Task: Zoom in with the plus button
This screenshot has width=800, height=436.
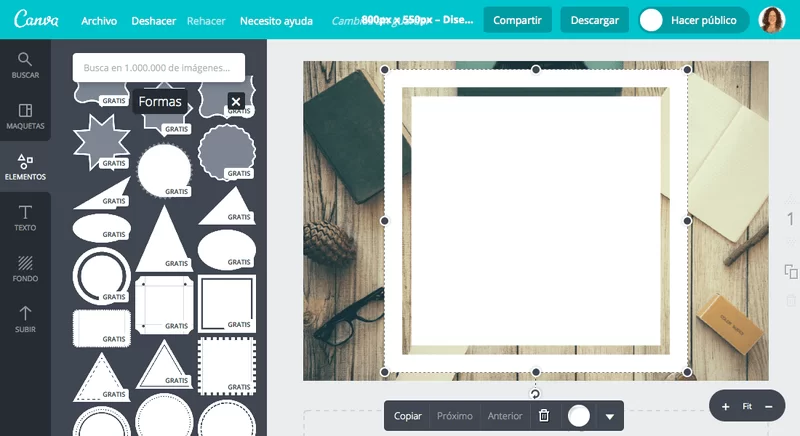Action: 726,406
